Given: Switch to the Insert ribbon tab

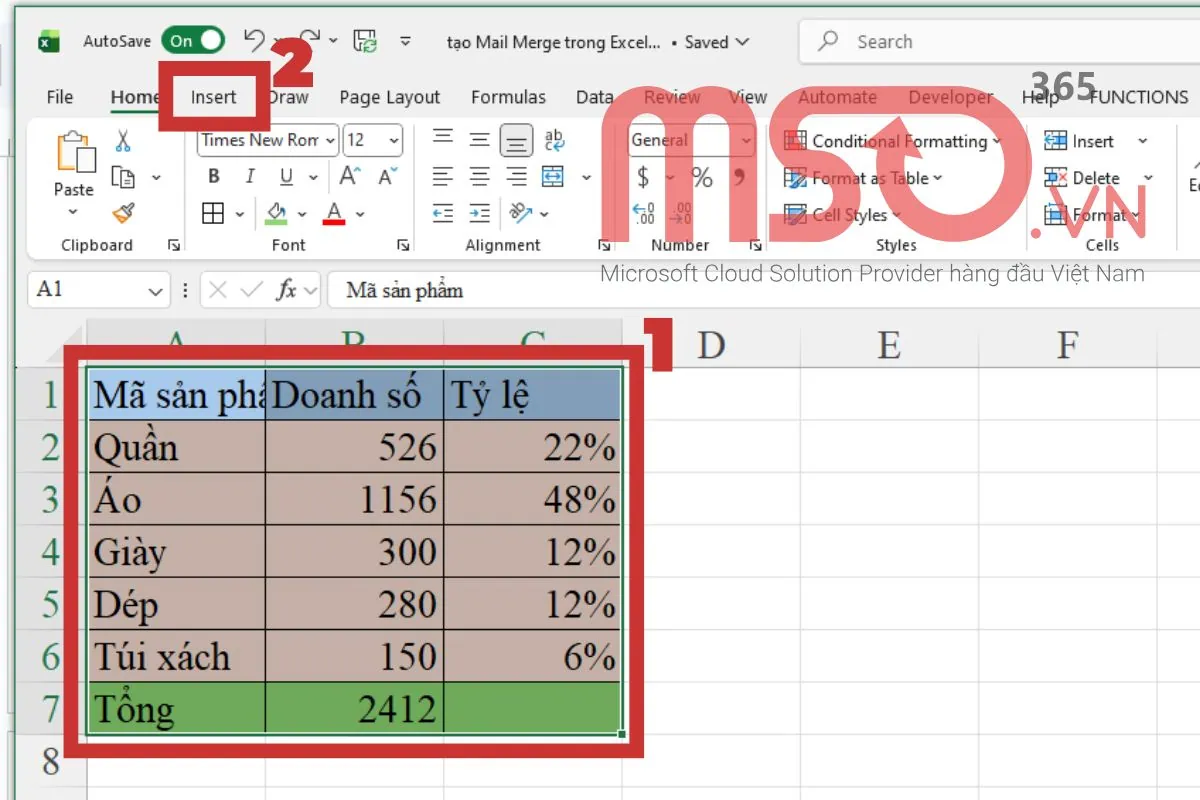Looking at the screenshot, I should point(212,97).
